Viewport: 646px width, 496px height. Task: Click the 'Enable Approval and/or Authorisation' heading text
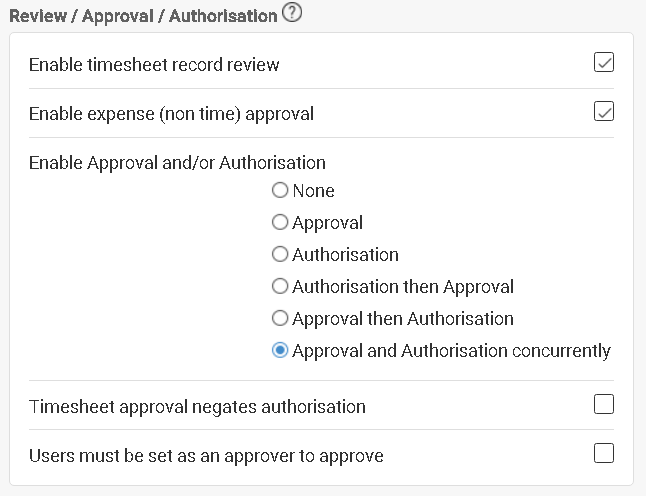click(x=177, y=163)
